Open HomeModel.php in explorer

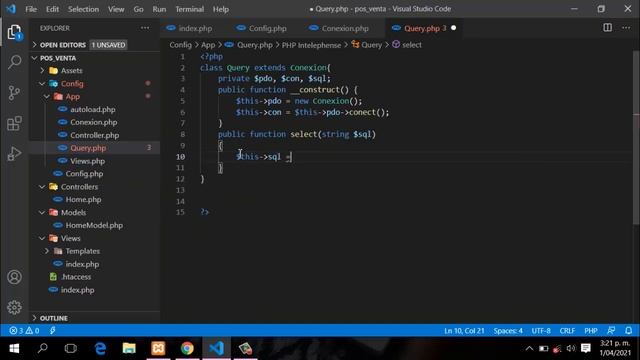(94, 225)
